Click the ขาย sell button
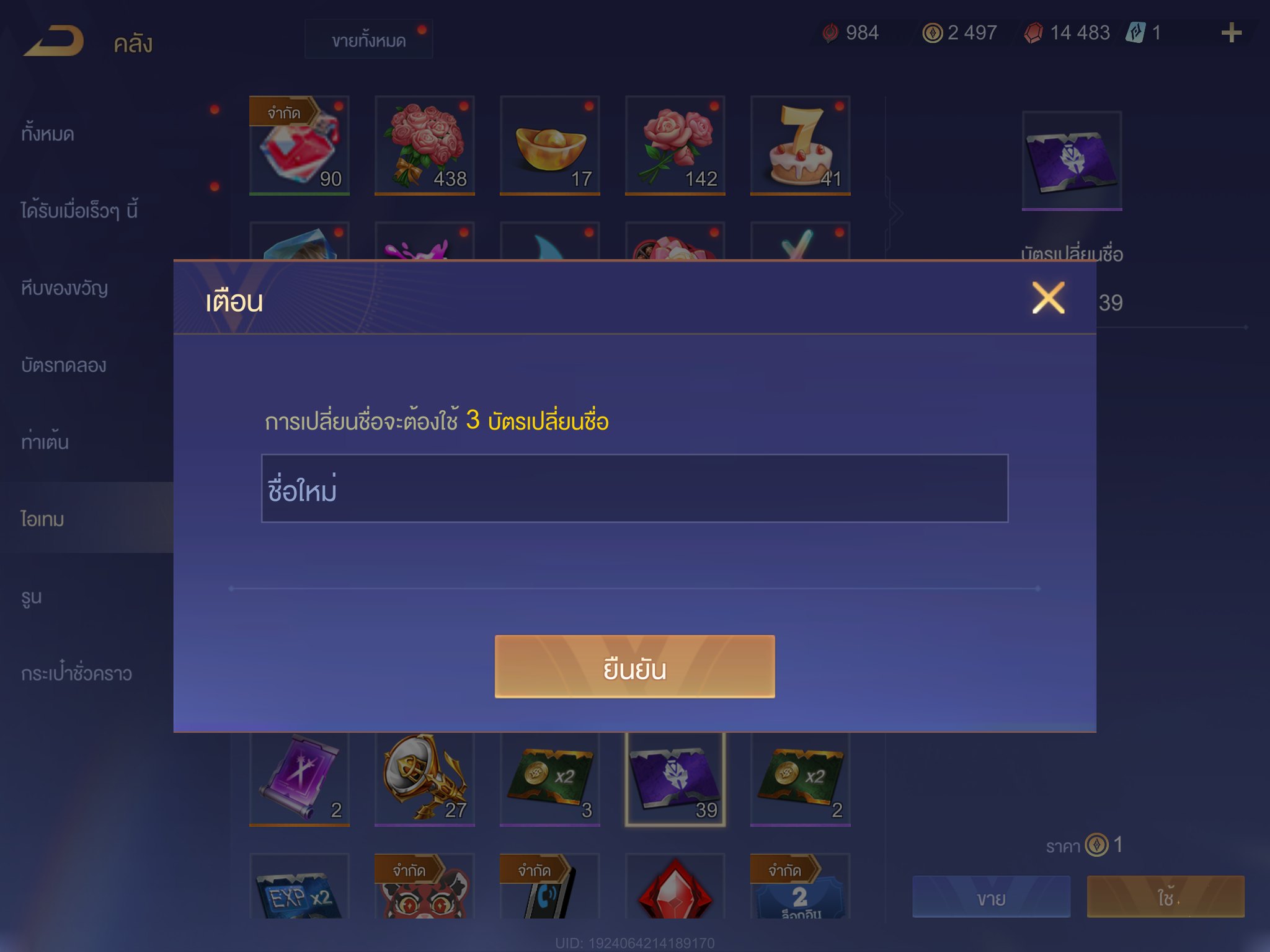 (991, 897)
